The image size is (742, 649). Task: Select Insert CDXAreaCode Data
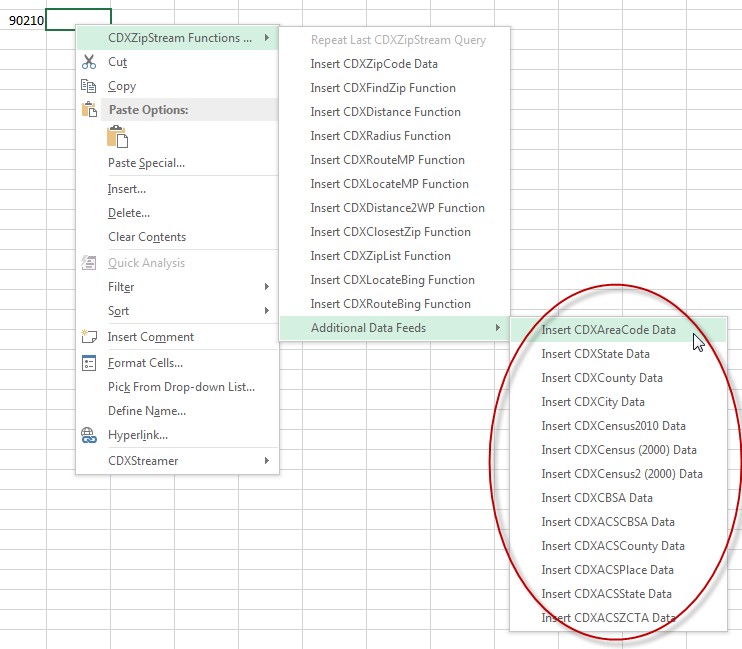(618, 330)
